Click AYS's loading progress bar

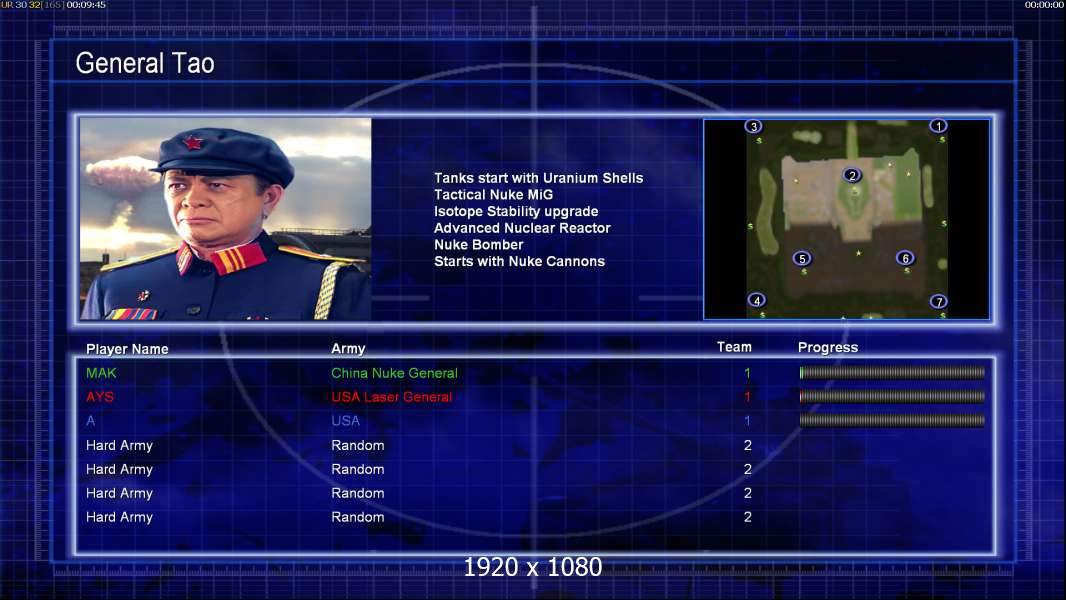point(892,396)
